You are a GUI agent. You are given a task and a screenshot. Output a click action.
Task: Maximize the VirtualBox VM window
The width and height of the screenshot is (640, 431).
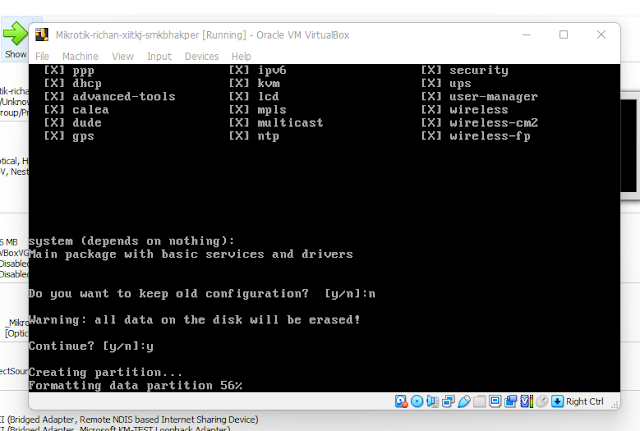click(x=563, y=35)
